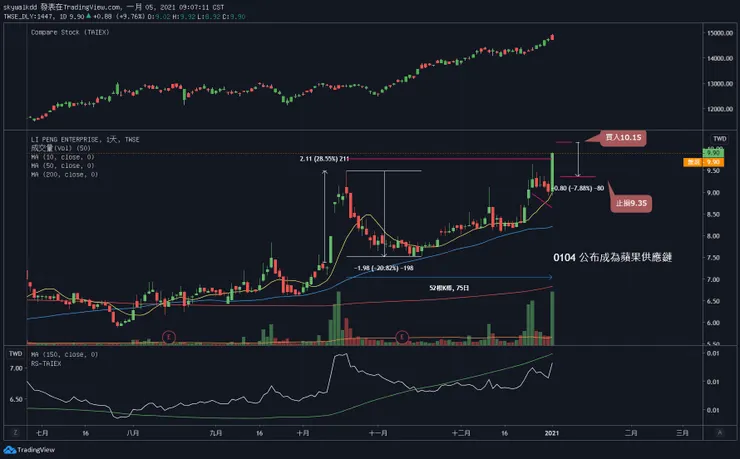Click the 12000.00 value on TAIEX axis
Image resolution: width=740 pixels, height=459 pixels.
click(x=720, y=109)
